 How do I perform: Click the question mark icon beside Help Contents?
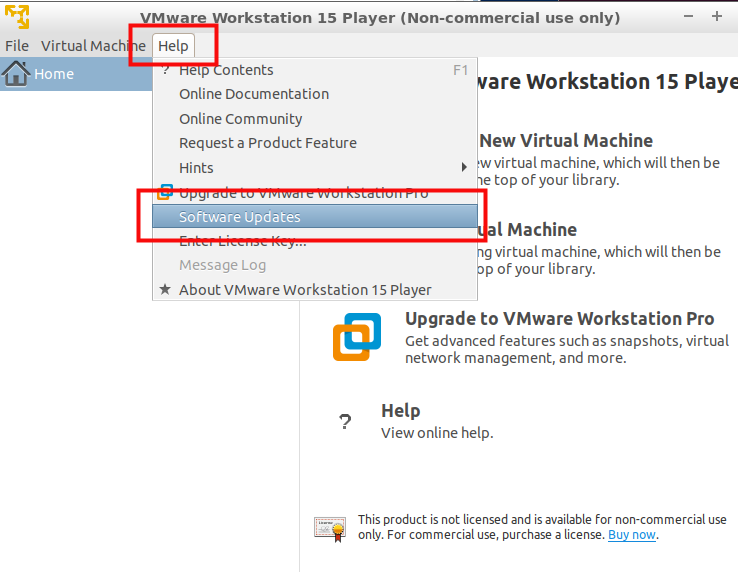165,70
